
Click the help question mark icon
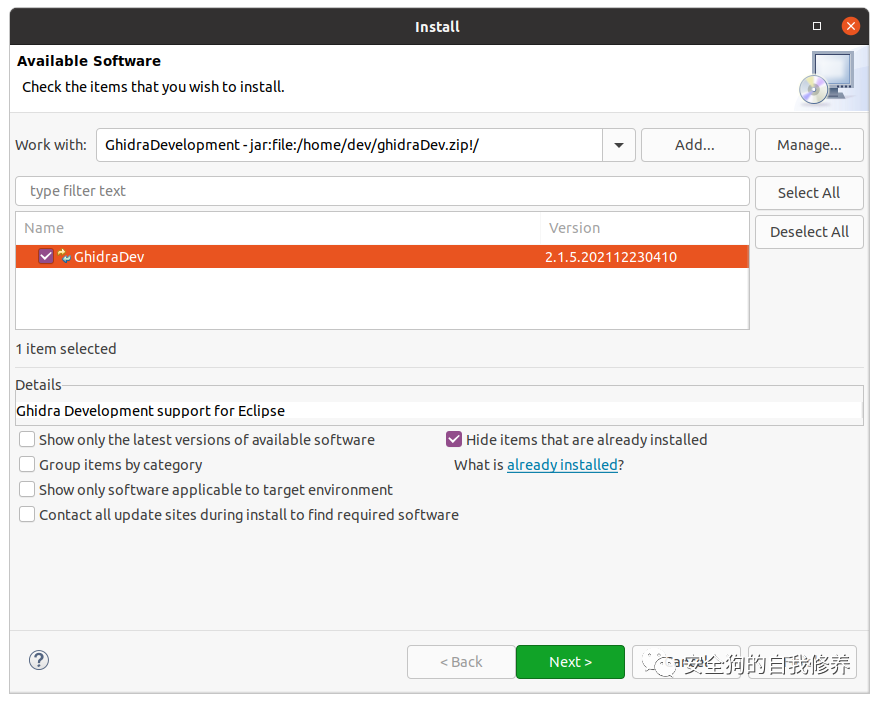coord(39,660)
